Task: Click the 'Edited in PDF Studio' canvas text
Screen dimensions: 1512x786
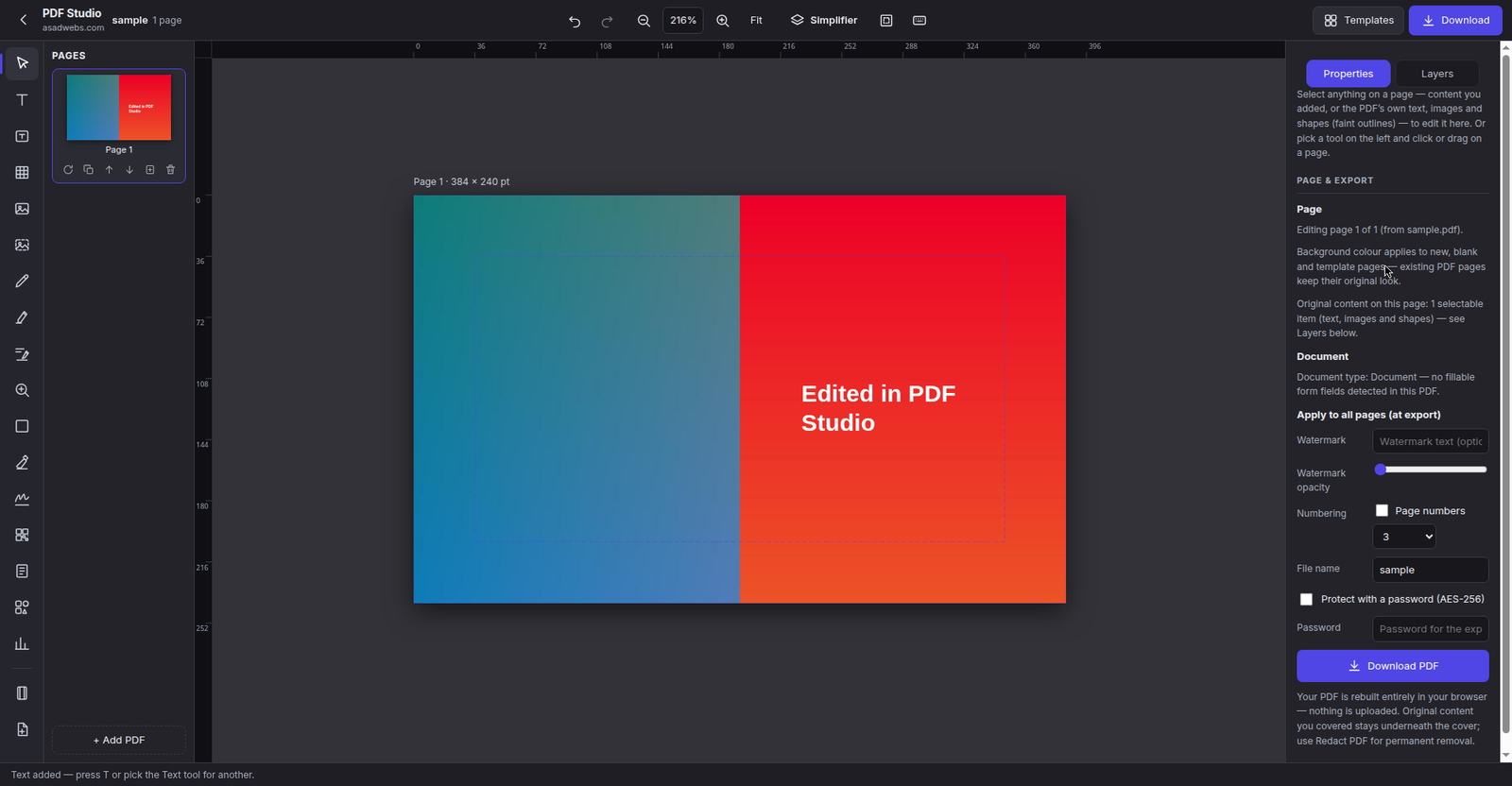Action: (x=879, y=408)
